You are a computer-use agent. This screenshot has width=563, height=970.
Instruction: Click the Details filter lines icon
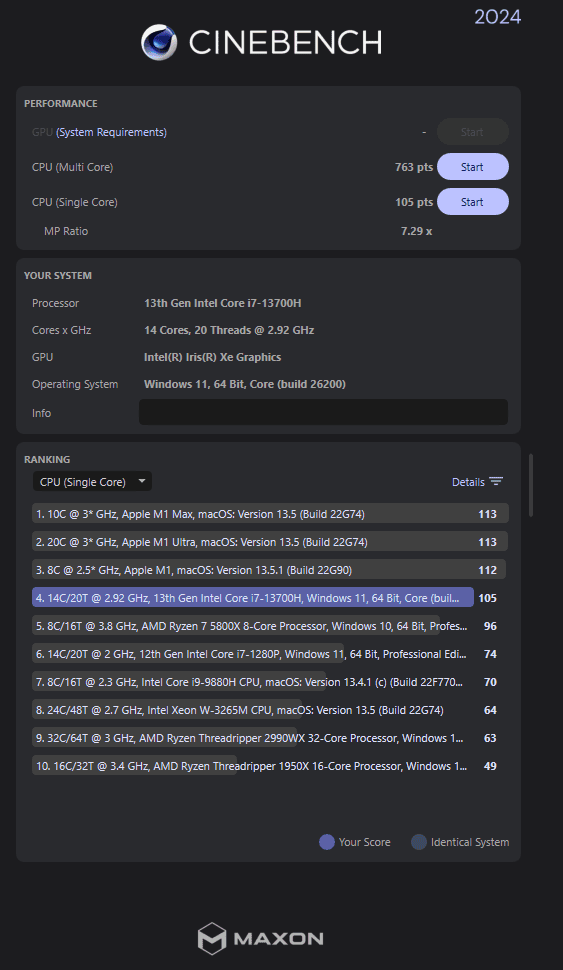pos(496,481)
